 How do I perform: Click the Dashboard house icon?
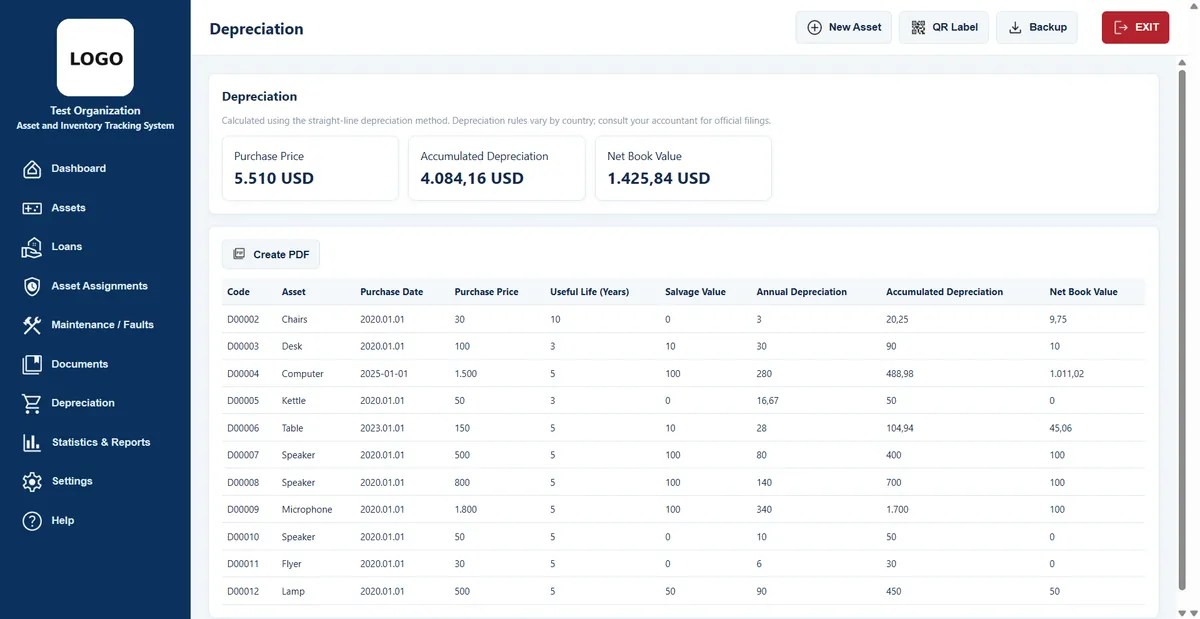tap(32, 169)
